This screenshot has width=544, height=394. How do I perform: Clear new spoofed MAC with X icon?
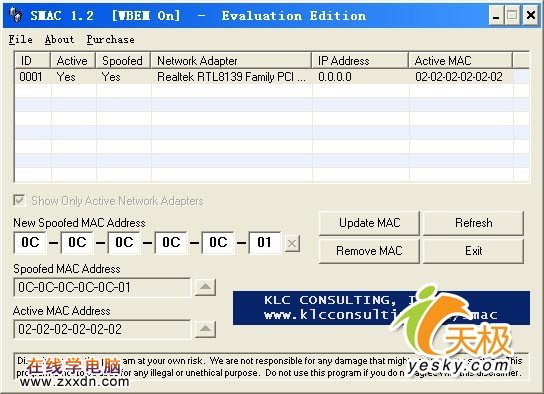tap(292, 243)
